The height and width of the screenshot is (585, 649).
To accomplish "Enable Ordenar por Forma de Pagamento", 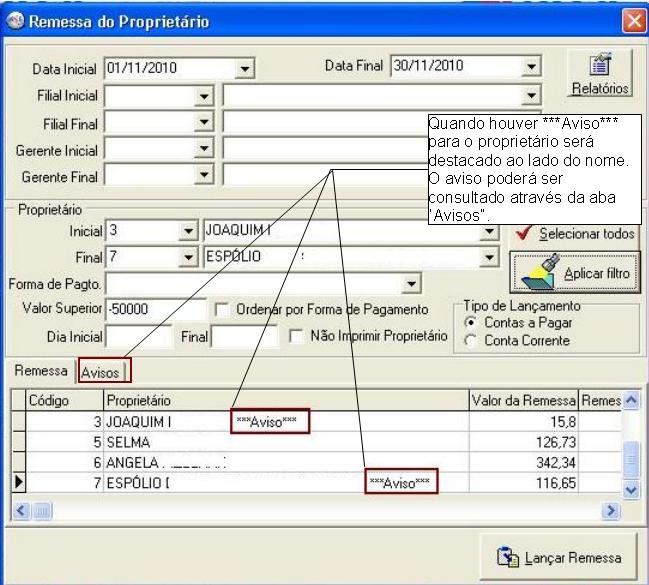I will pos(222,310).
